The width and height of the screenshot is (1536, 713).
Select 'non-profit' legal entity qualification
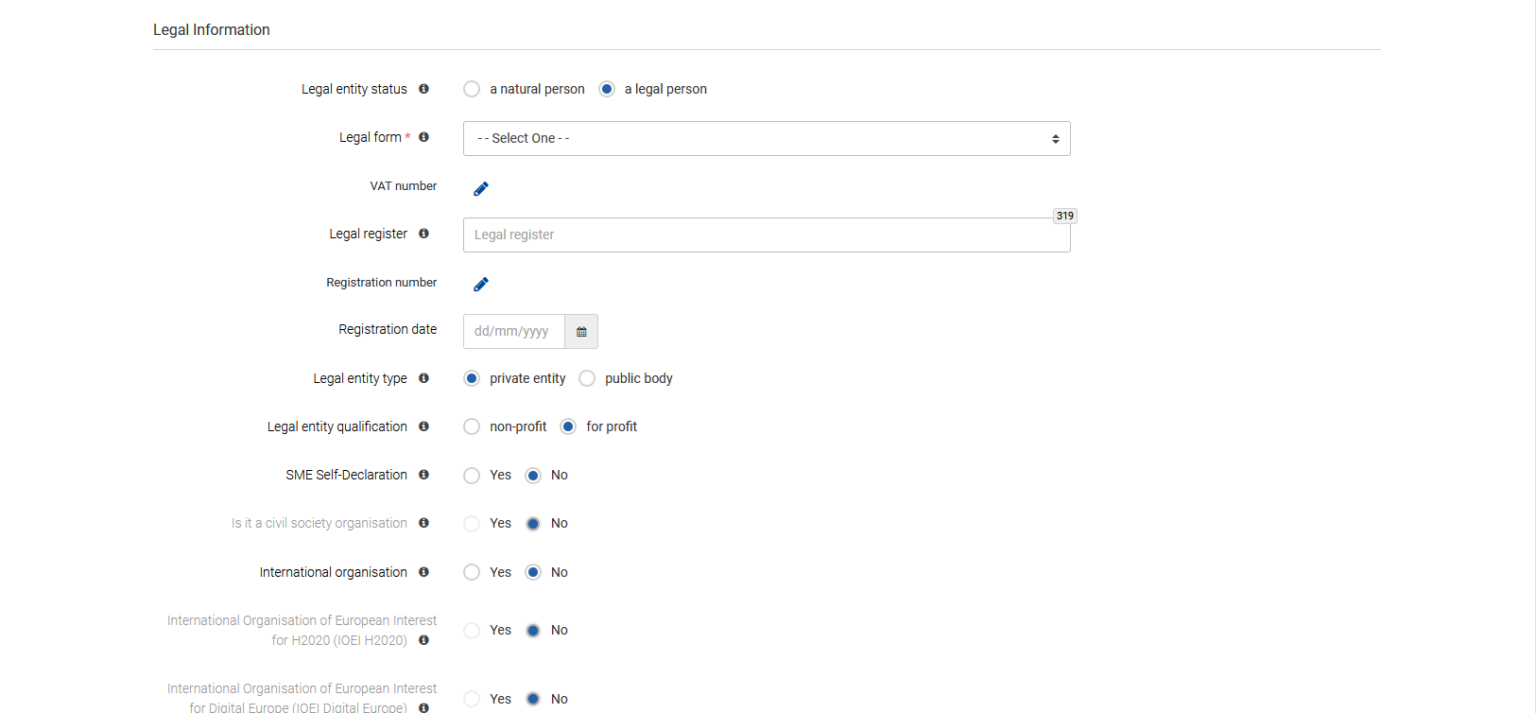(x=472, y=427)
